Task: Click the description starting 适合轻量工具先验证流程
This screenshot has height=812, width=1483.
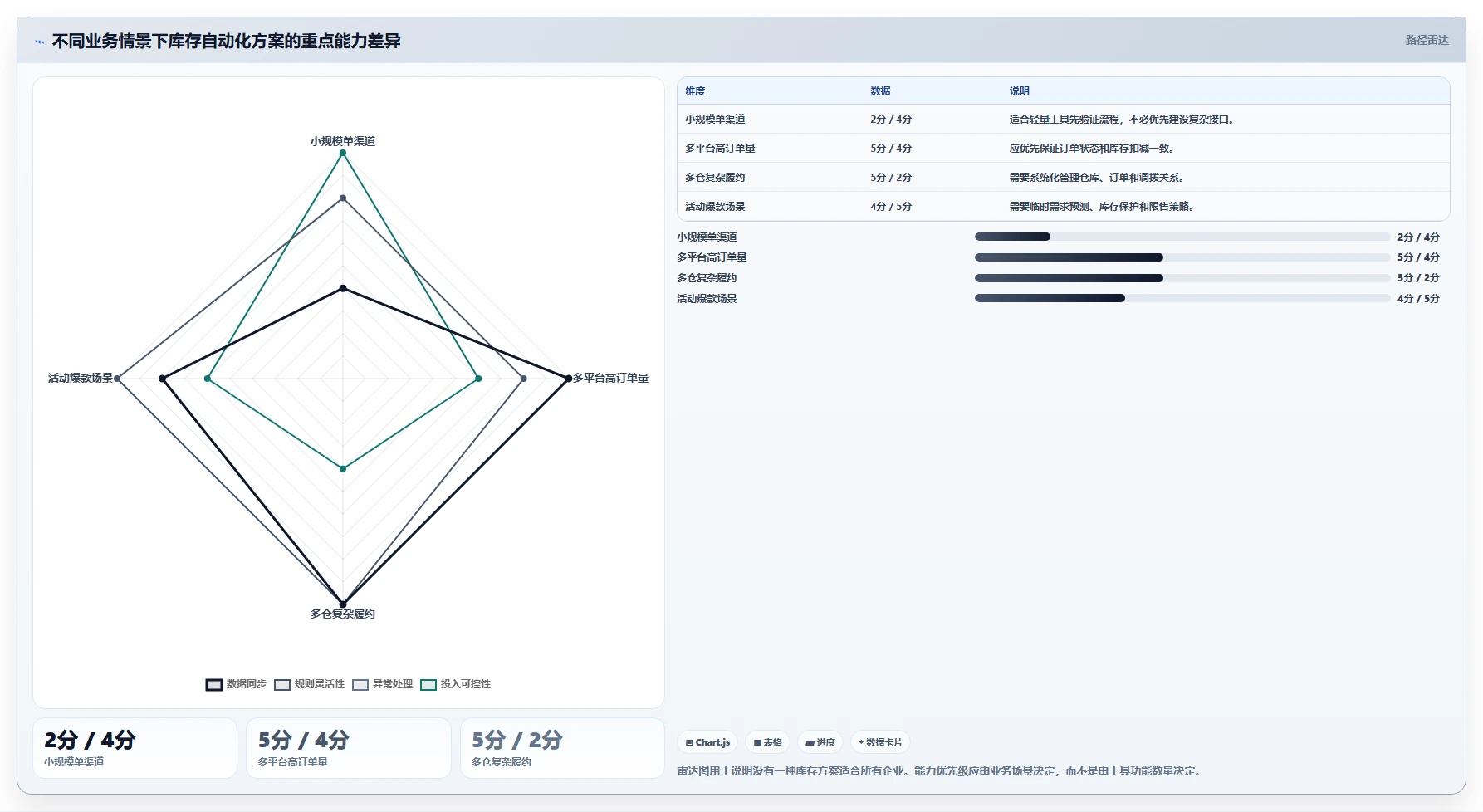Action: [1123, 120]
